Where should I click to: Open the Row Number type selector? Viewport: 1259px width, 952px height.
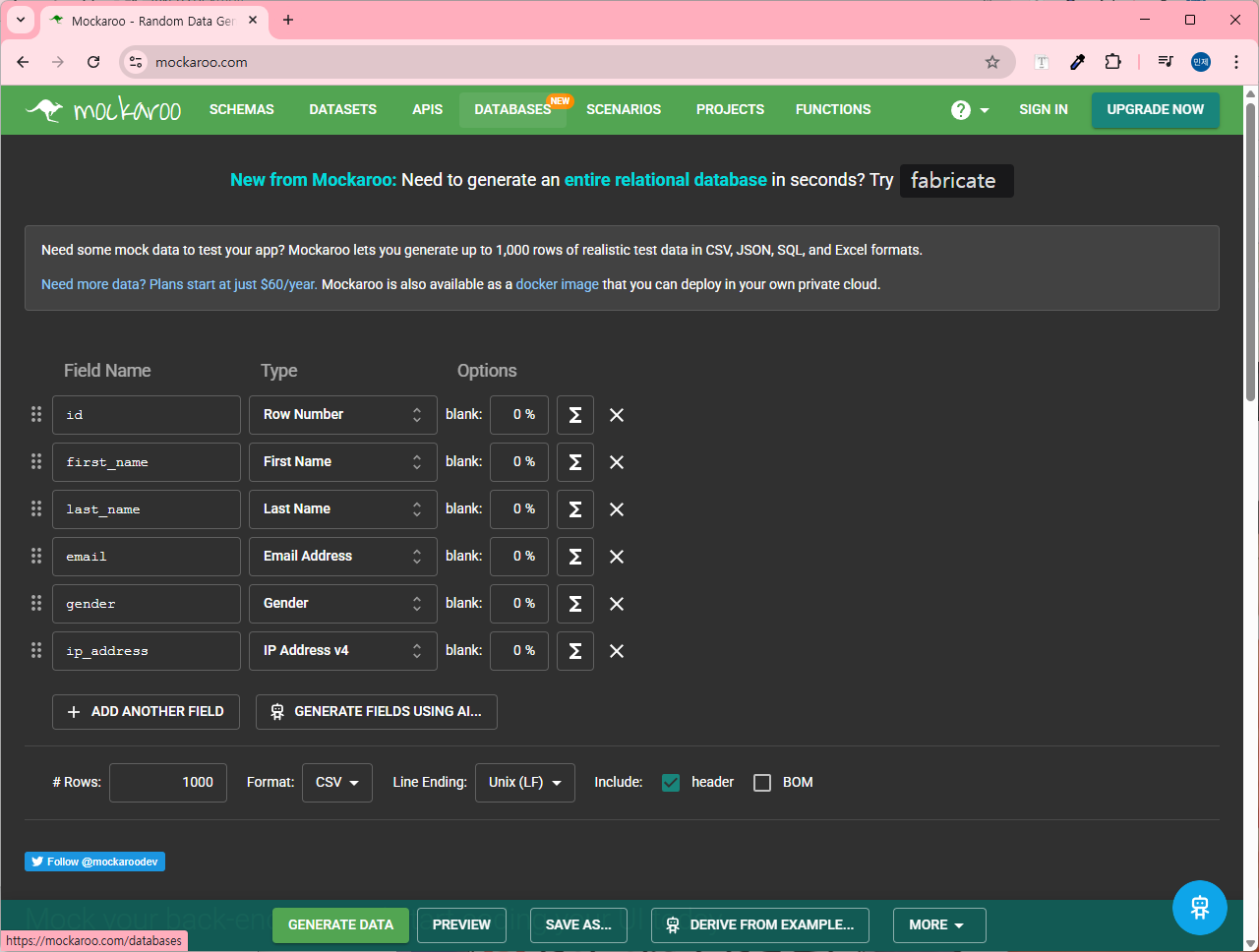tap(343, 415)
